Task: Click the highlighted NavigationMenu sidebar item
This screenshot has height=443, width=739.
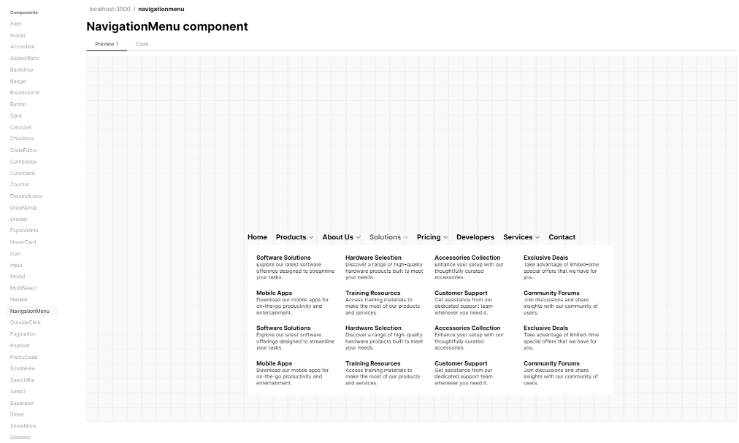Action: [x=30, y=311]
